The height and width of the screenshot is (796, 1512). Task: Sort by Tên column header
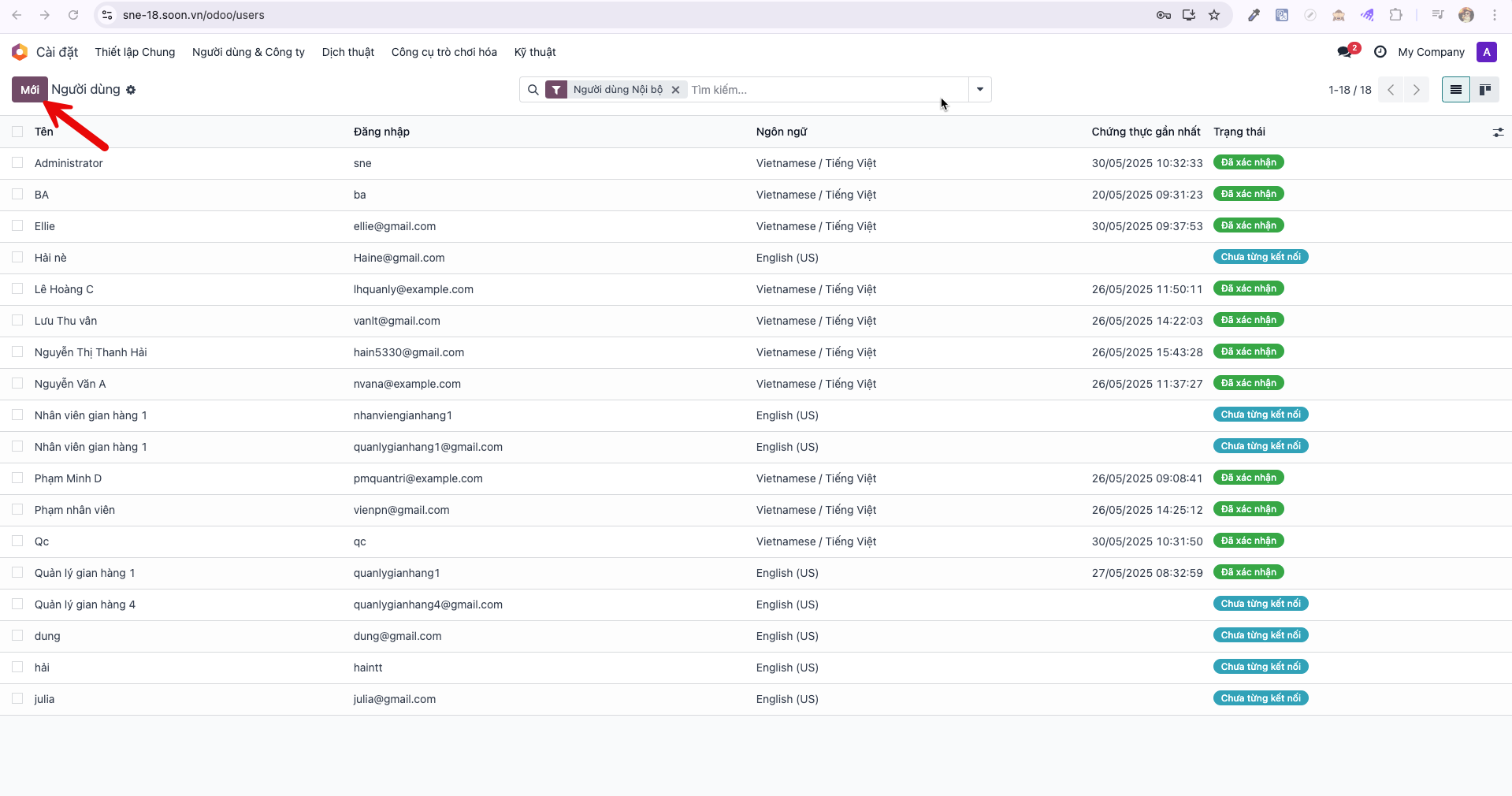point(44,132)
